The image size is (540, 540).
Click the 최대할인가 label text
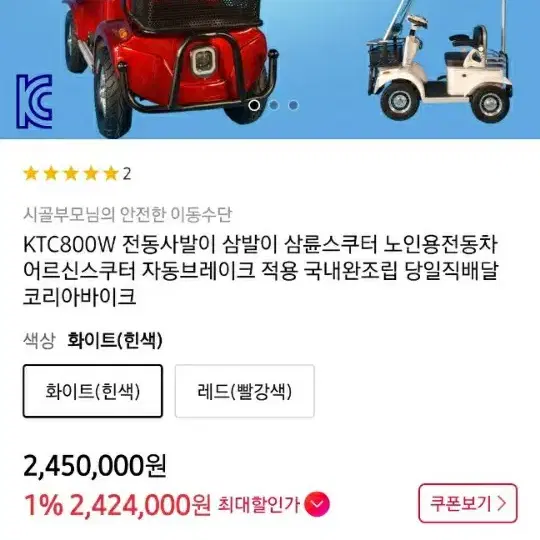pyautogui.click(x=259, y=505)
